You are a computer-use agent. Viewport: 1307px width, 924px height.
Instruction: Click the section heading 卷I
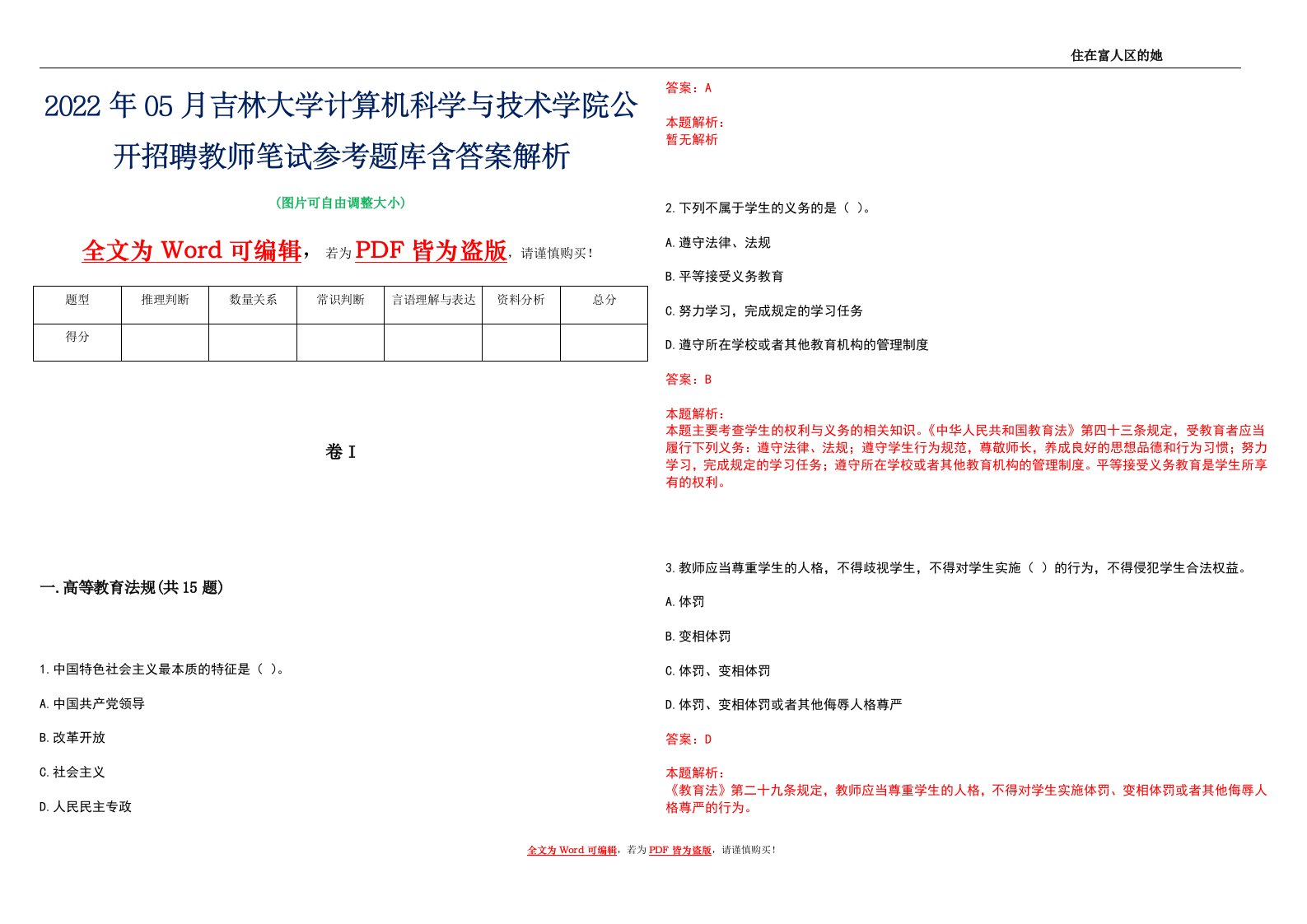[x=341, y=452]
